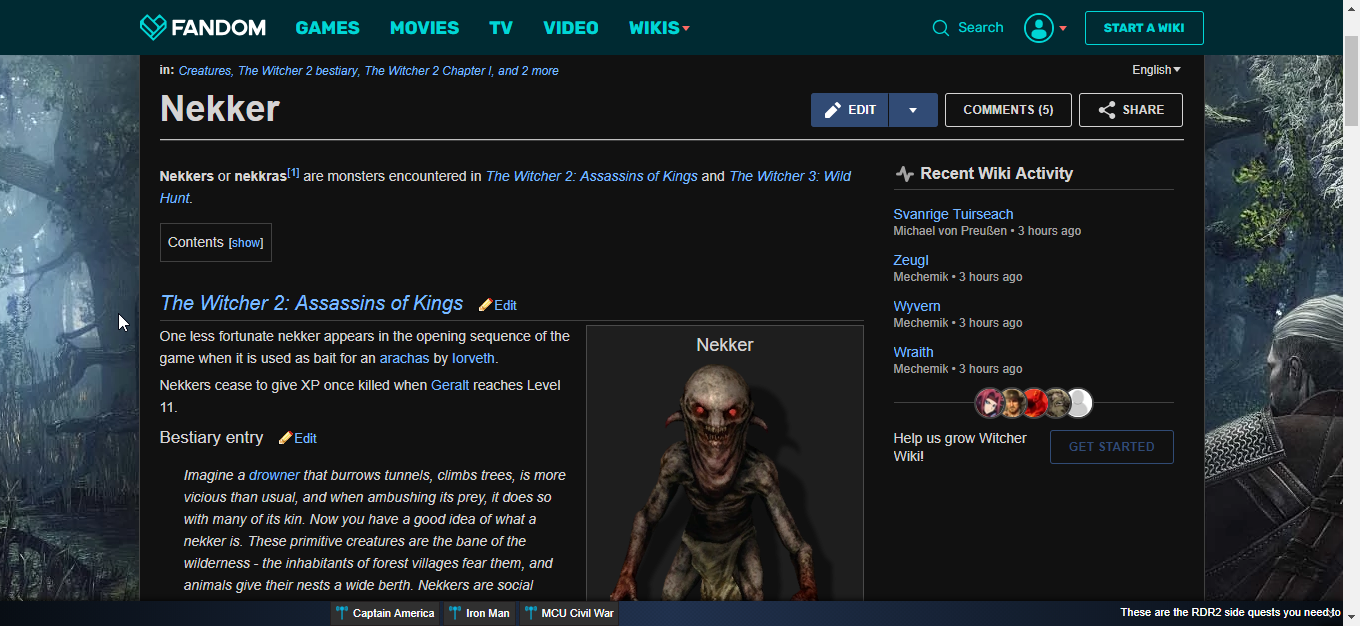Open the English language dropdown
Image resolution: width=1360 pixels, height=626 pixels.
click(x=1155, y=70)
